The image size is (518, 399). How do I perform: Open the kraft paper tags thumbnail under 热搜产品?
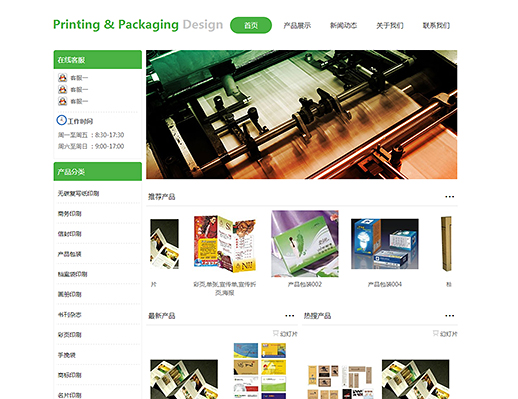(340, 382)
